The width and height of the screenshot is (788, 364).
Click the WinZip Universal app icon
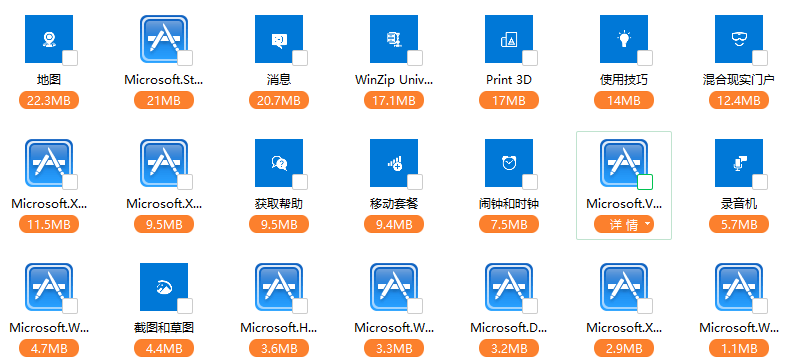coord(394,39)
